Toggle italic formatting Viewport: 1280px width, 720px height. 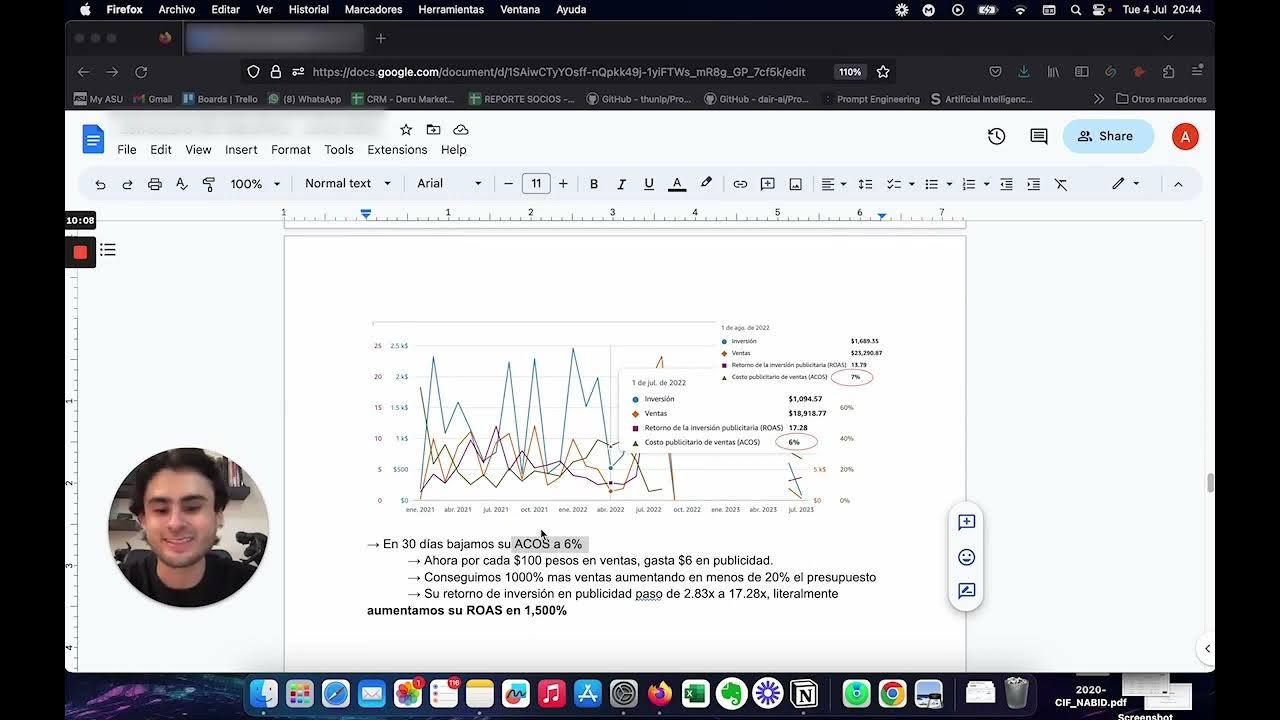621,184
